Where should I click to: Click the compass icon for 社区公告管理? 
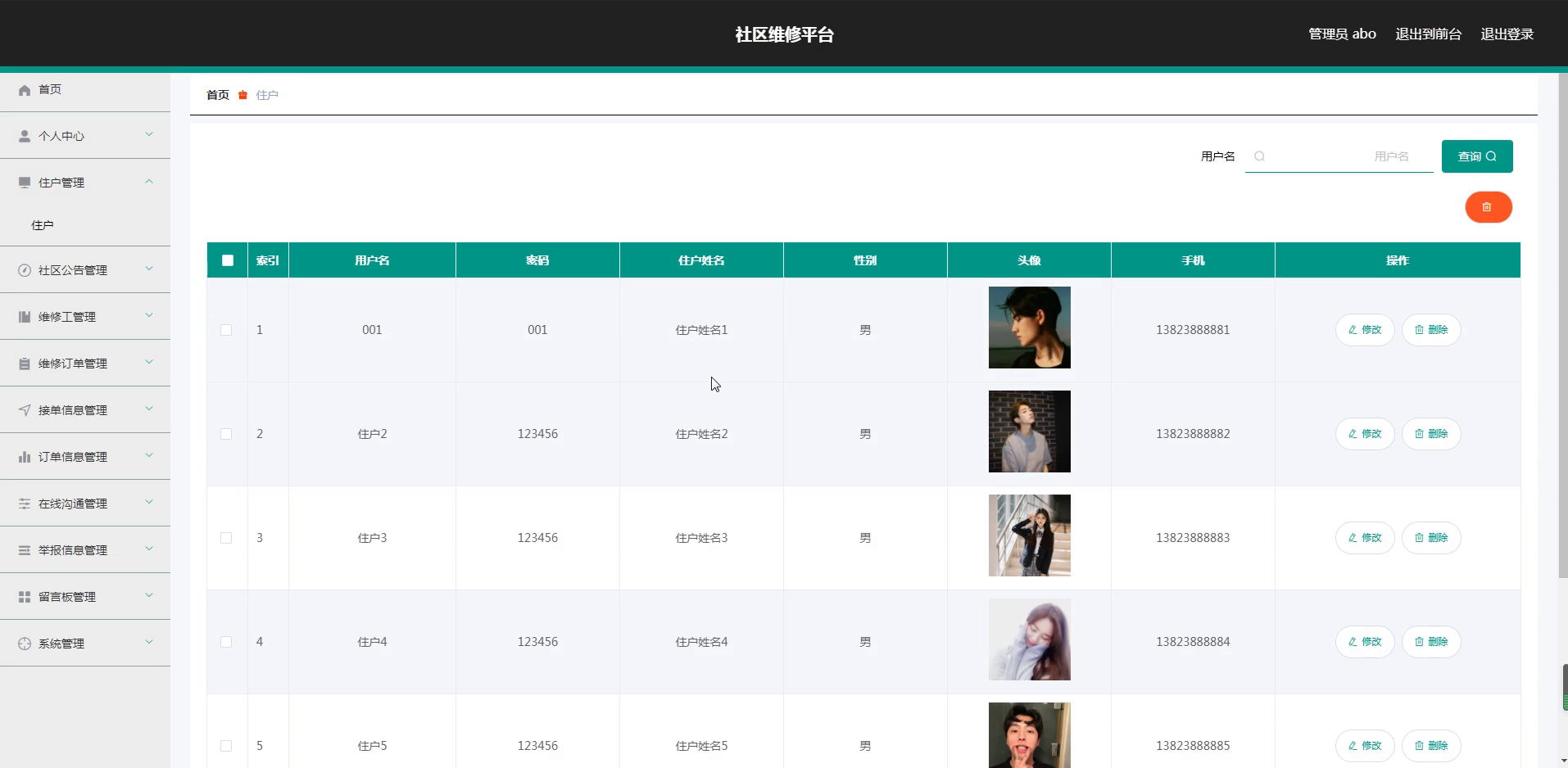click(x=25, y=270)
